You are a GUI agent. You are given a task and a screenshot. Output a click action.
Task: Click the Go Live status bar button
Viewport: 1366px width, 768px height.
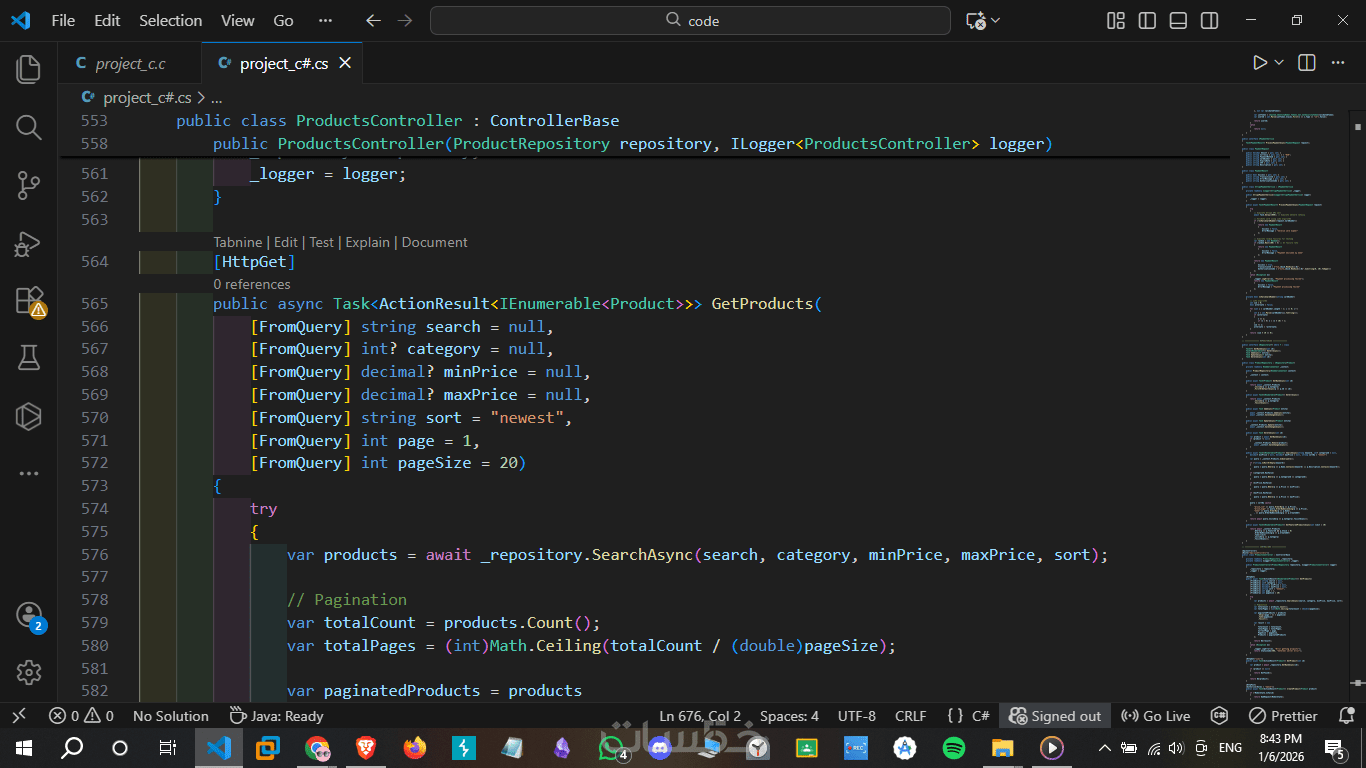1155,716
